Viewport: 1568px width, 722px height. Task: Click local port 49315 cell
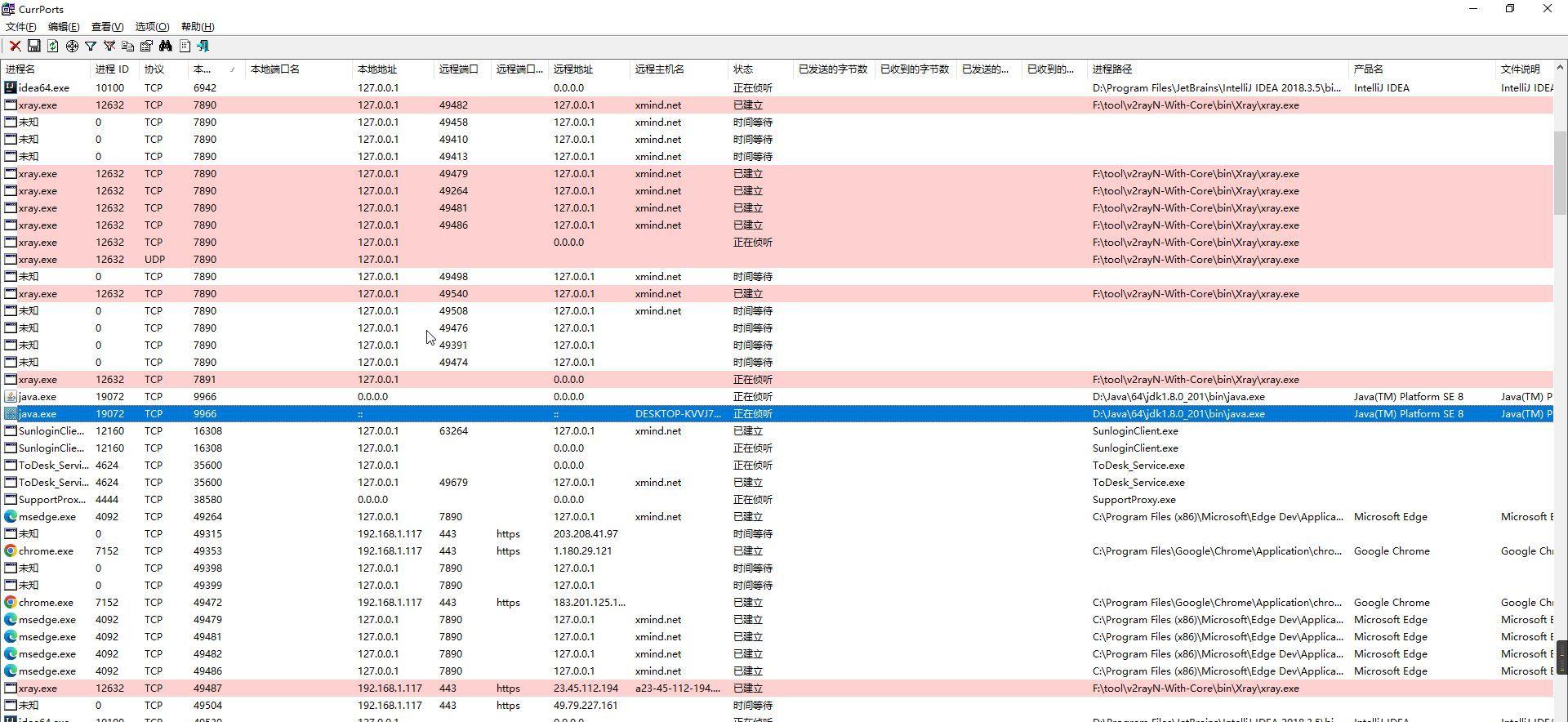click(x=207, y=533)
